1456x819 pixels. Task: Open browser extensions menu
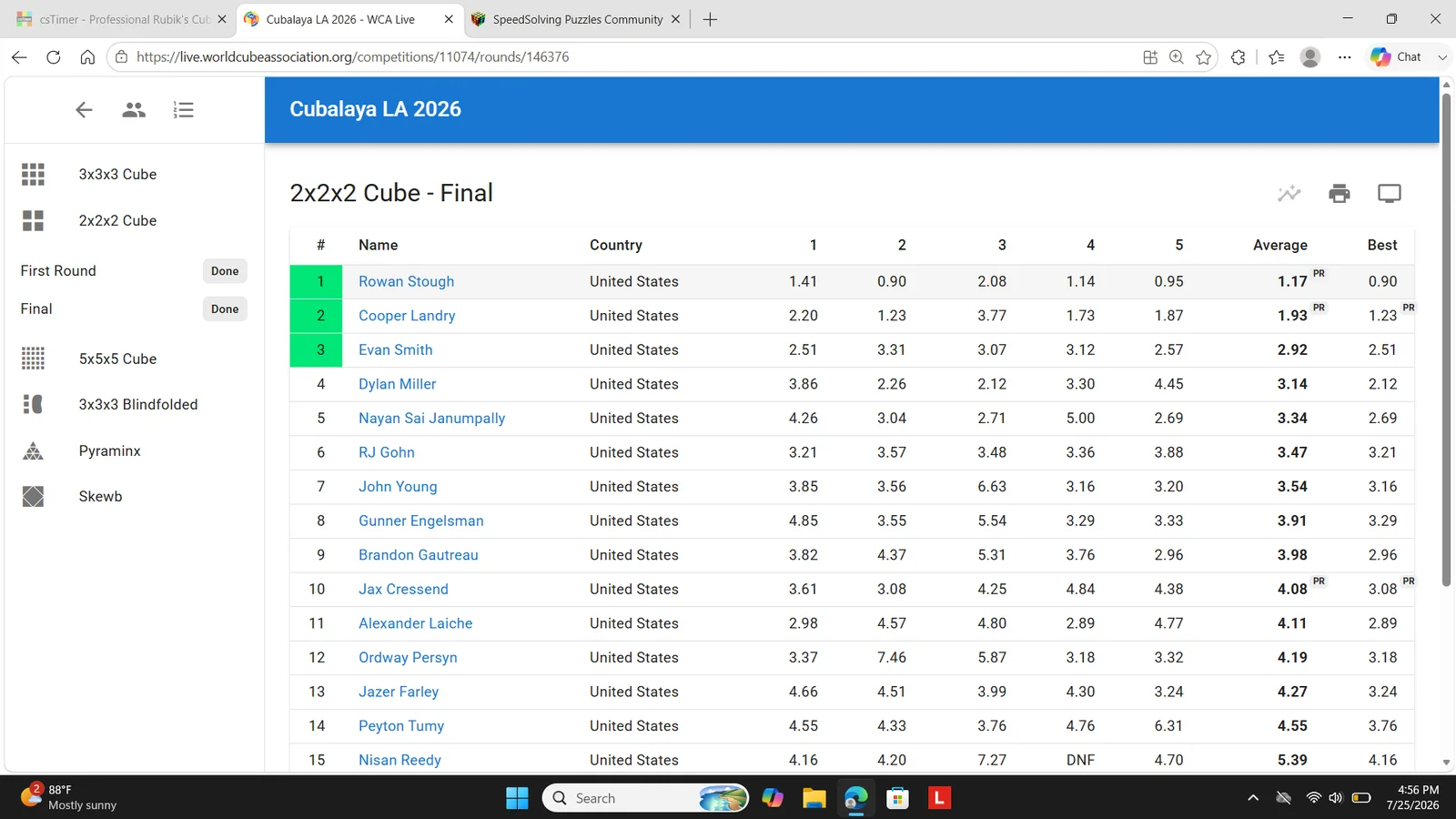pyautogui.click(x=1239, y=57)
